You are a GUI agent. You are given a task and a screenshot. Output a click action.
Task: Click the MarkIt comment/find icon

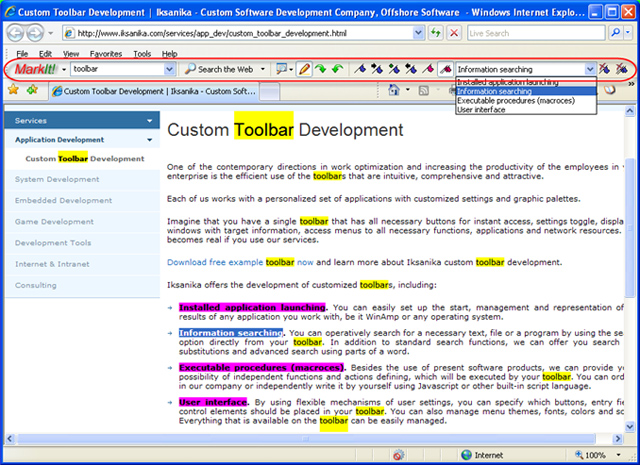pos(281,69)
